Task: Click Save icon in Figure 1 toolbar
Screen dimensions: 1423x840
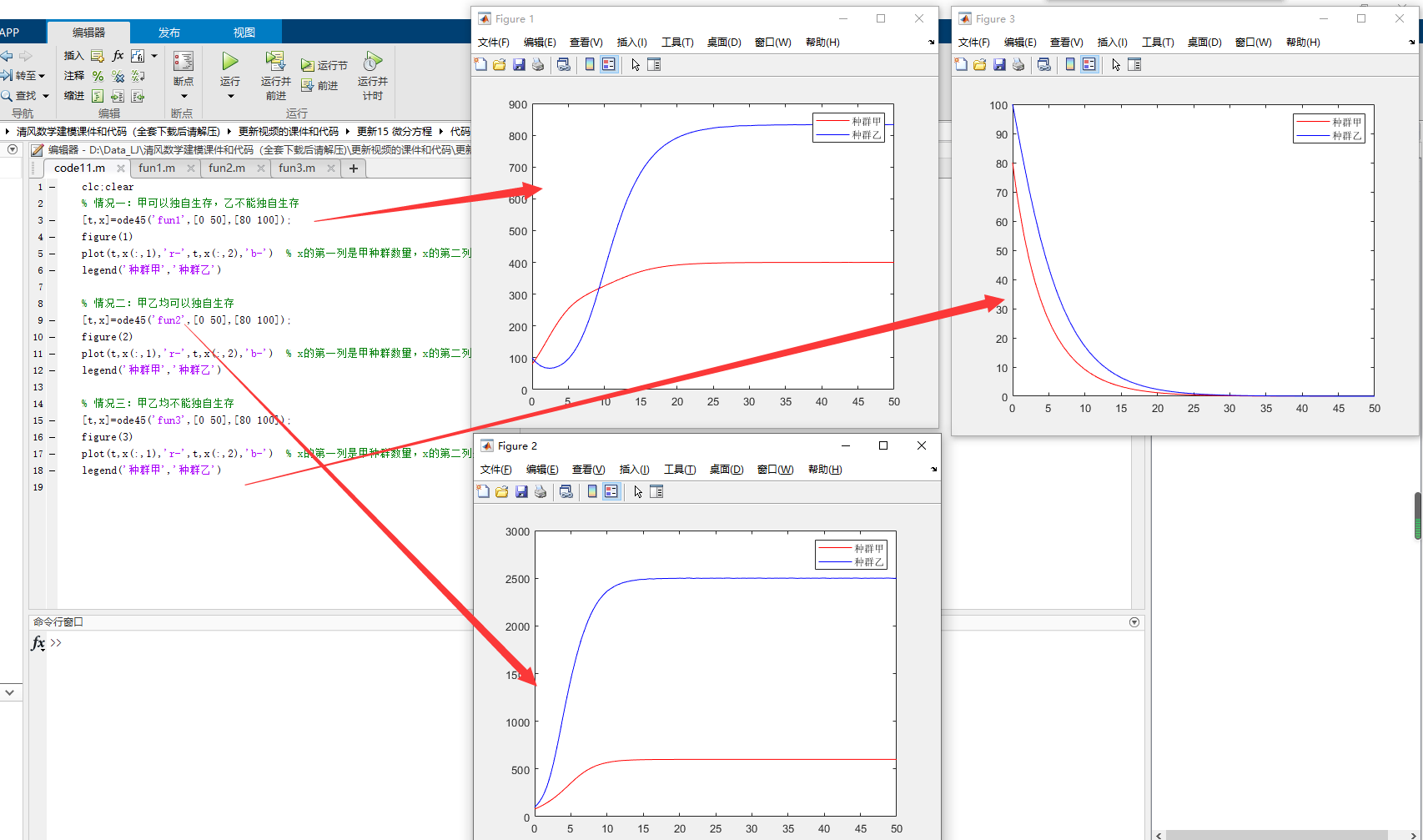Action: (519, 64)
